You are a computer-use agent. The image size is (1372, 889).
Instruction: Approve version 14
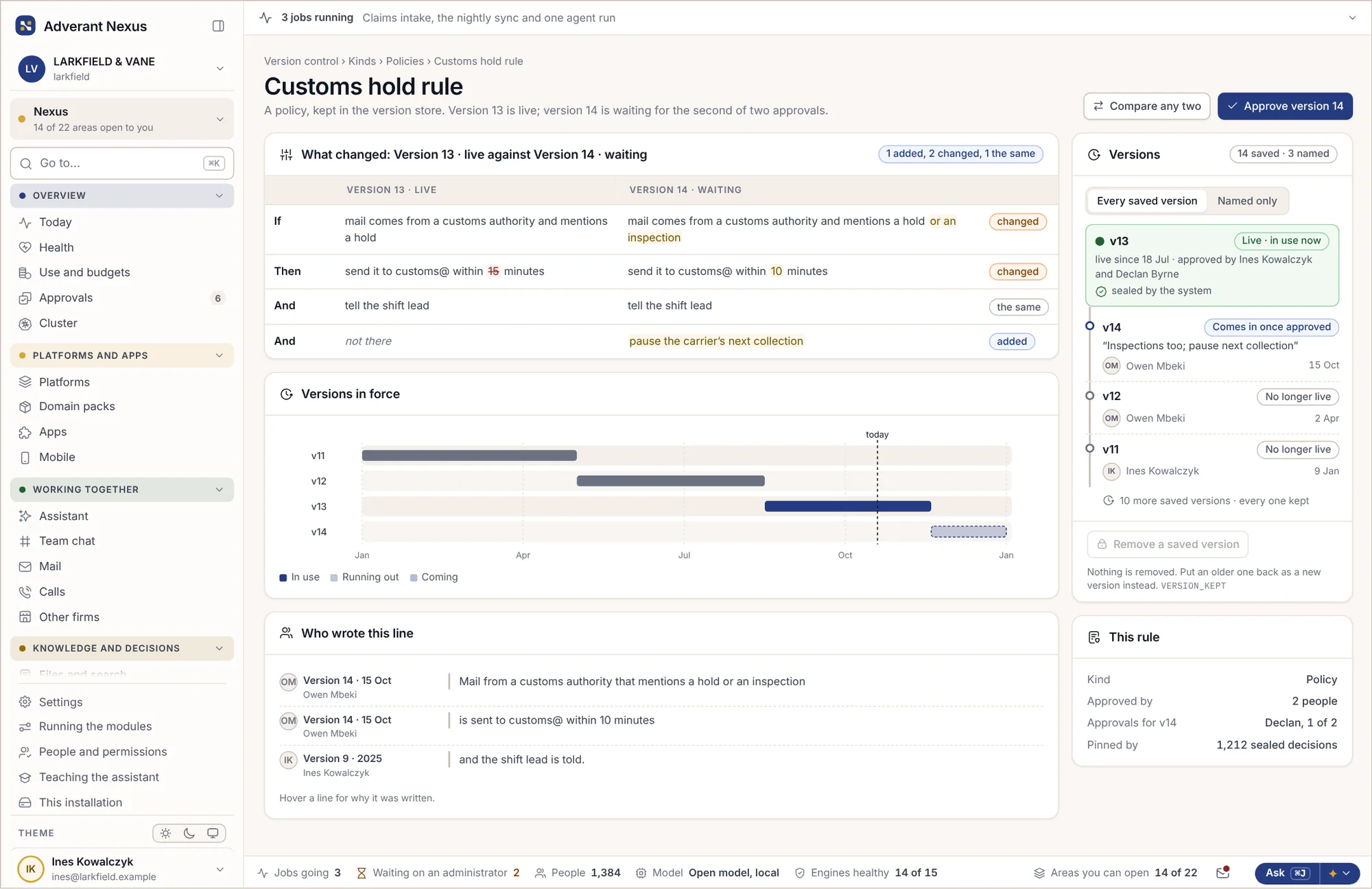1285,106
